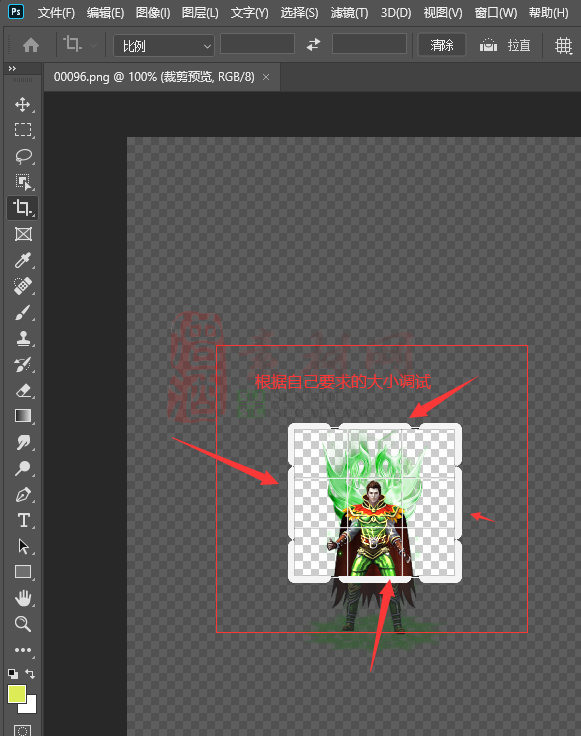Open the 图层(L) menu

click(200, 13)
